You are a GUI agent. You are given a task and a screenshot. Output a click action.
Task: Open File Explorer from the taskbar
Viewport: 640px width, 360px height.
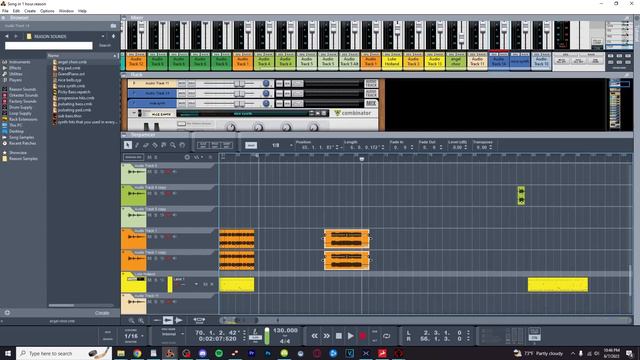pos(121,353)
